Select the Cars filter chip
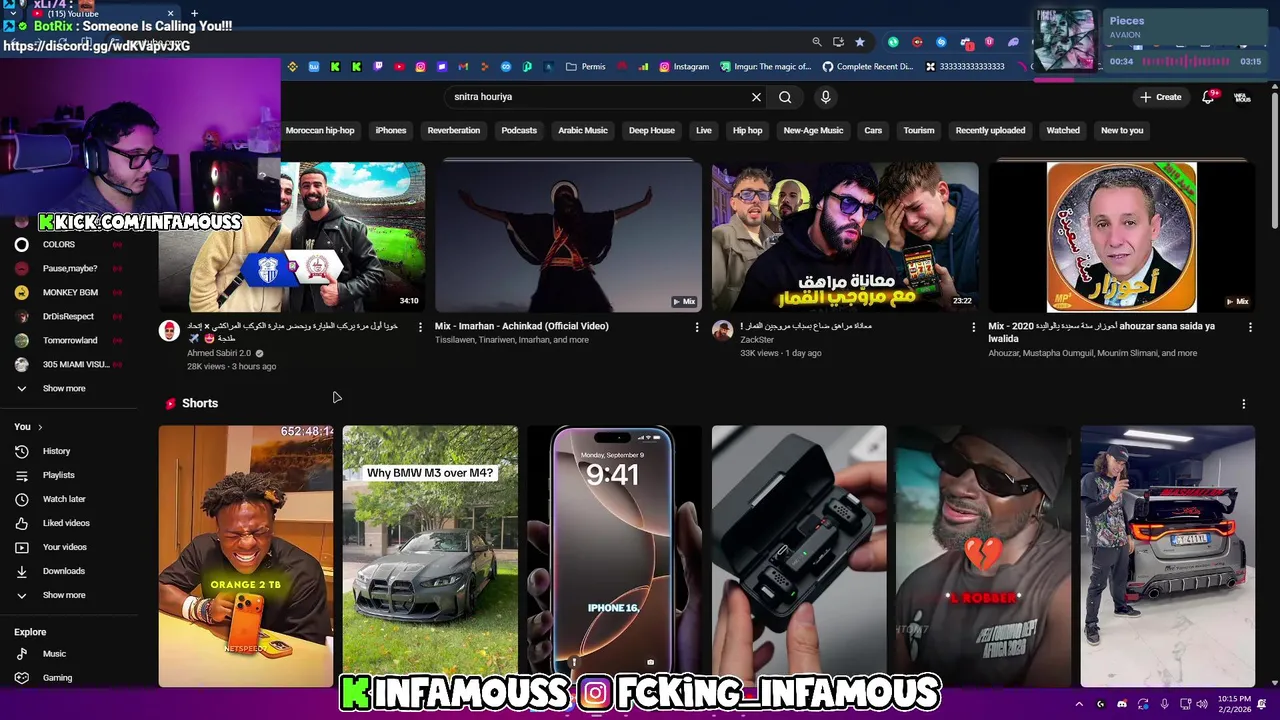The width and height of the screenshot is (1280, 720). [873, 130]
